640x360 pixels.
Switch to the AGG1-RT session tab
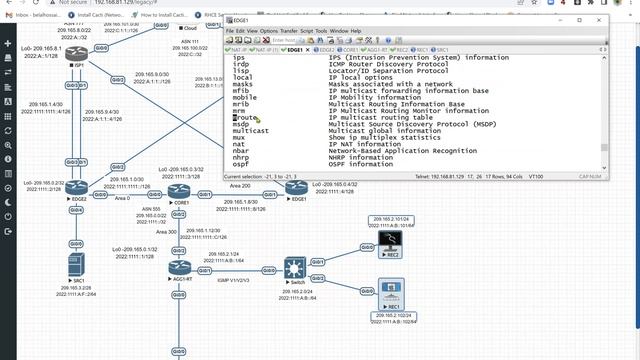[x=374, y=50]
